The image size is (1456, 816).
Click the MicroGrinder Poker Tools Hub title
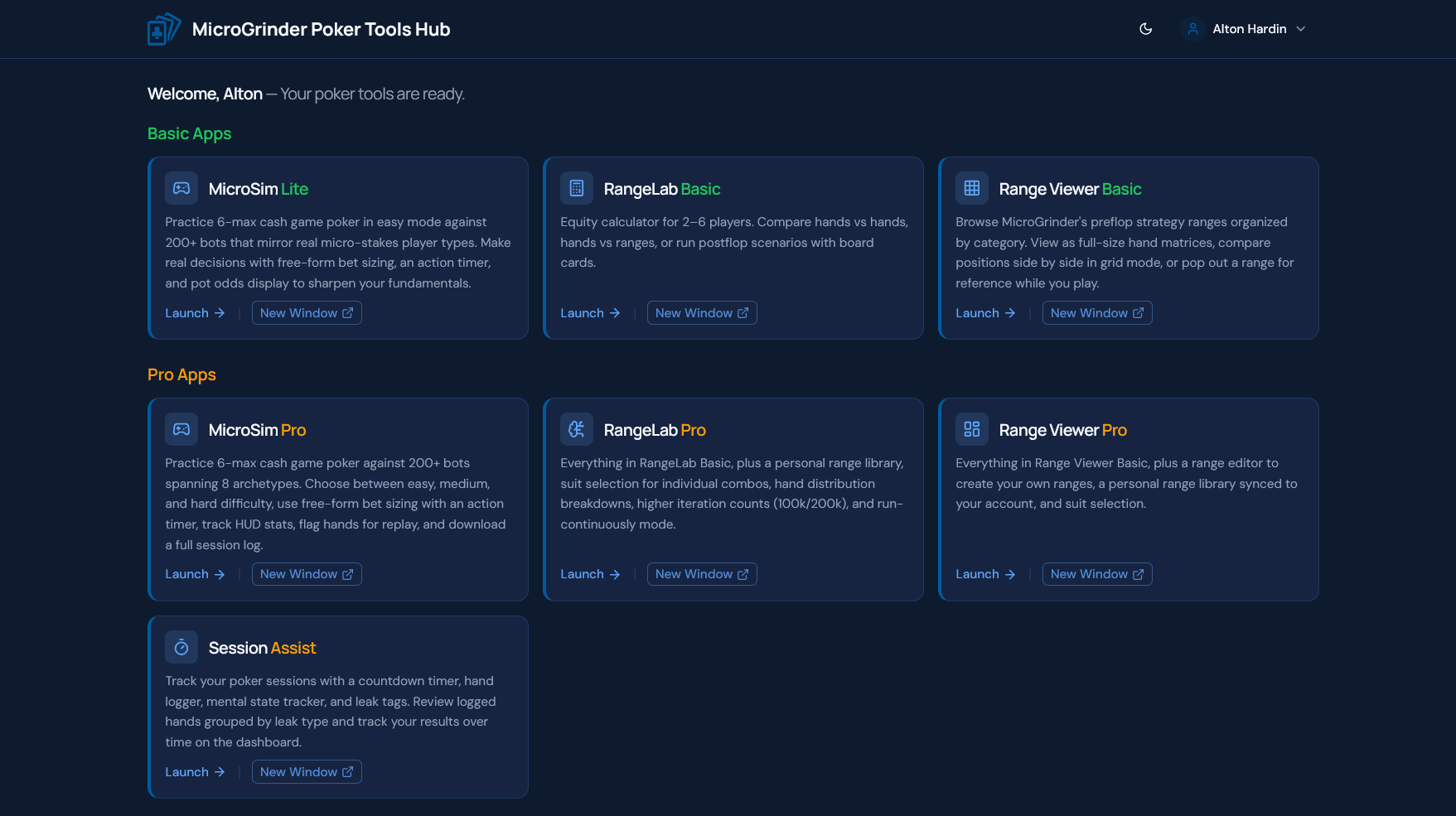pyautogui.click(x=321, y=29)
